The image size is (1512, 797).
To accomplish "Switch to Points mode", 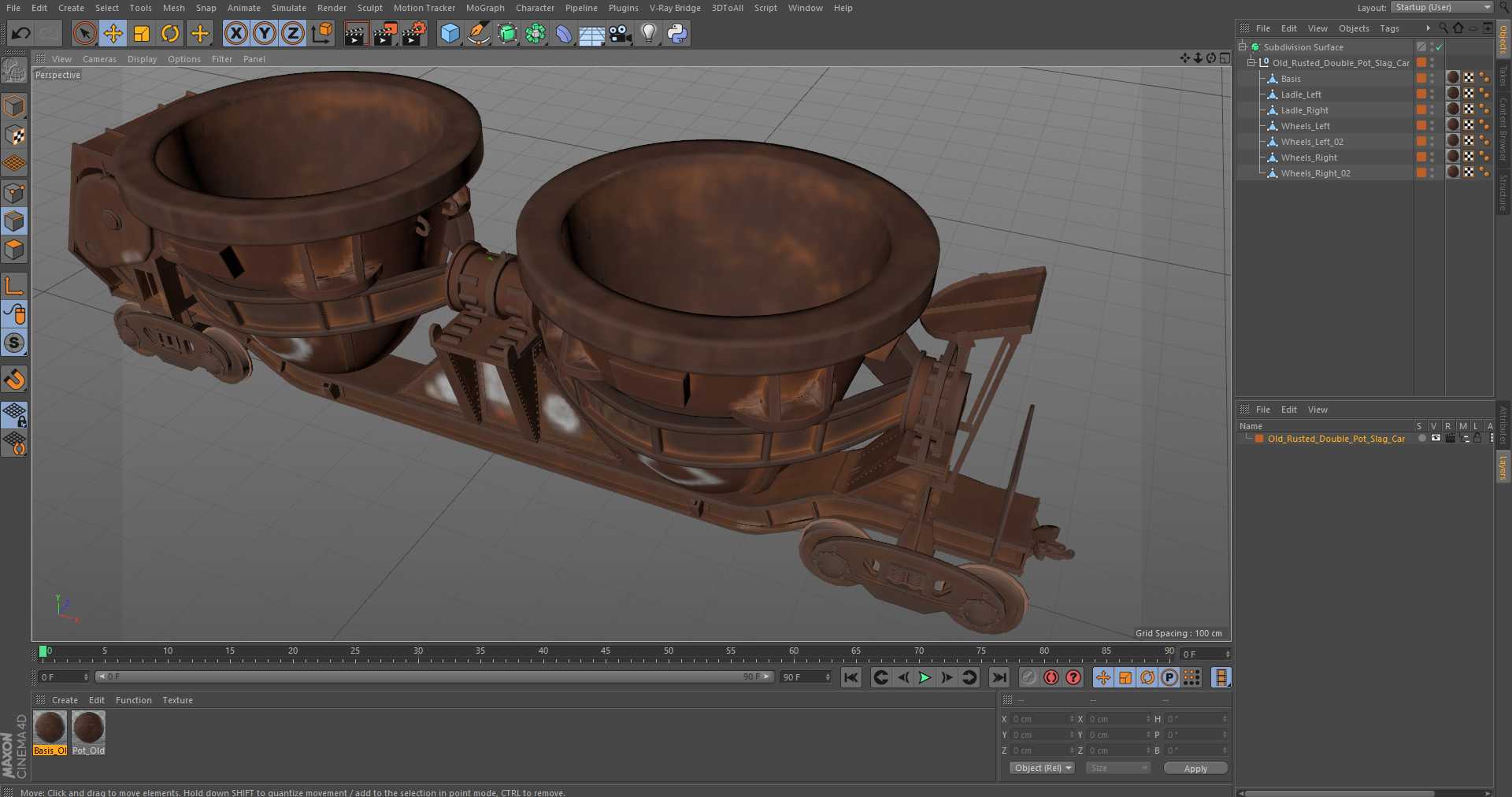I will pyautogui.click(x=14, y=193).
